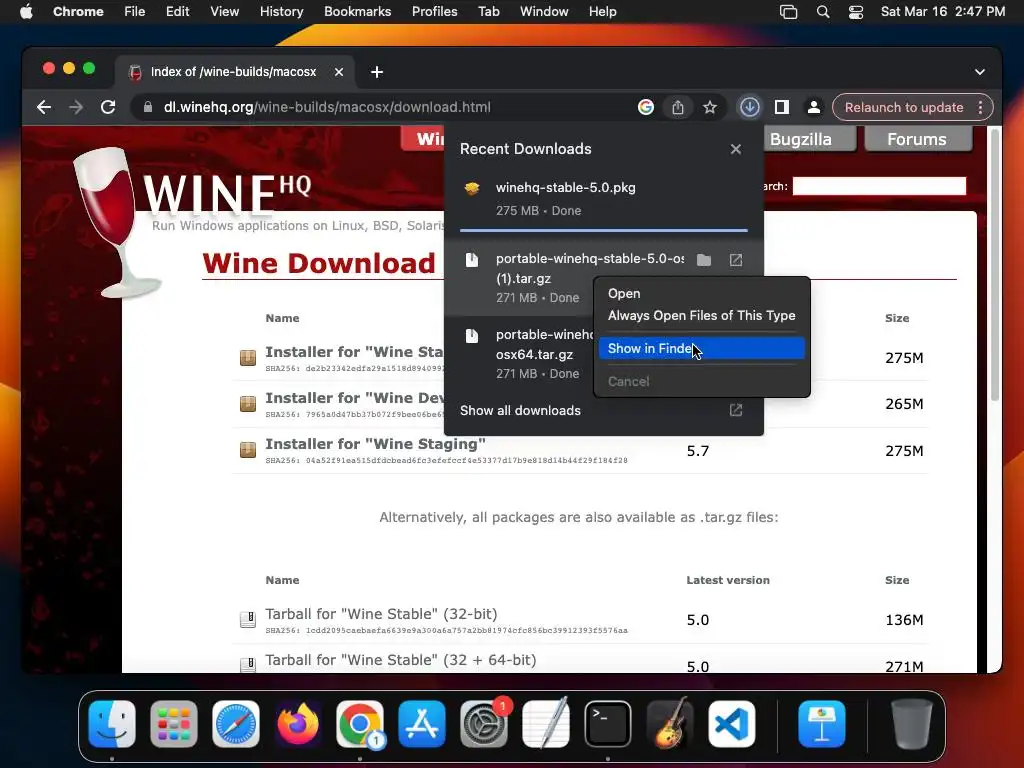
Task: Select the Index of /wine-builds/macosx tab
Action: click(234, 72)
